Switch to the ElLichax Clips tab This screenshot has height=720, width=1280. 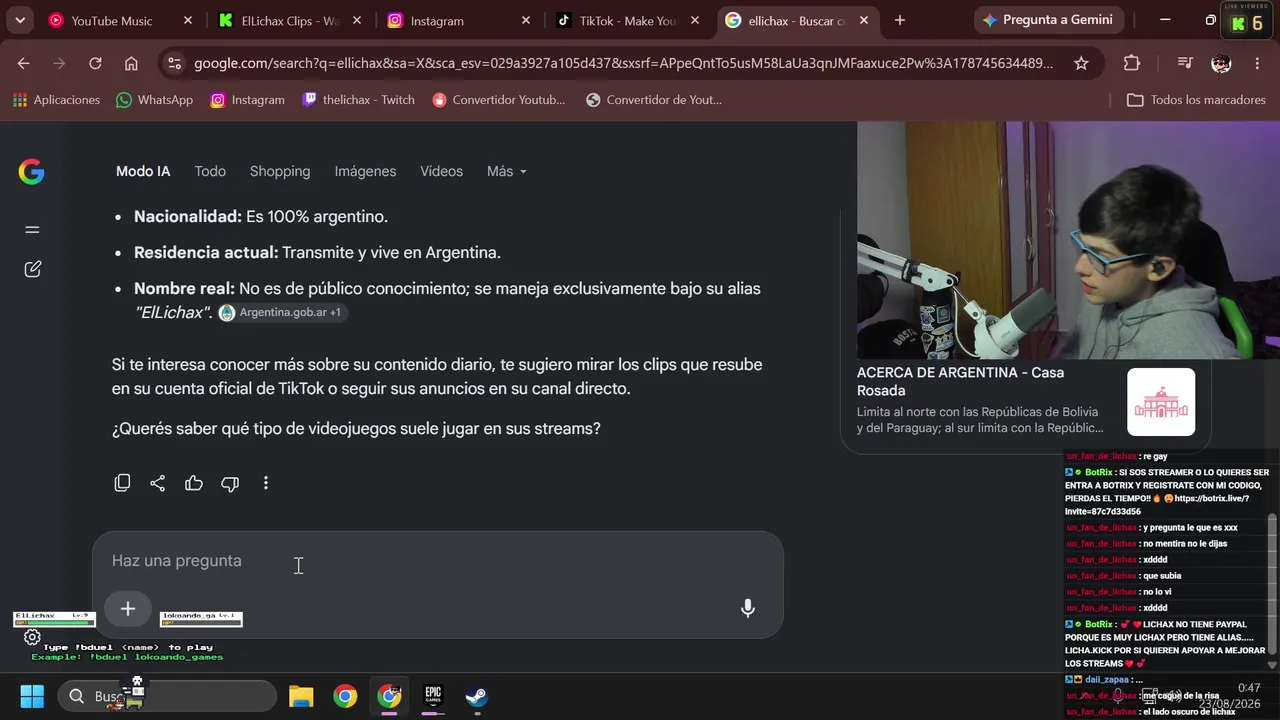[291, 20]
